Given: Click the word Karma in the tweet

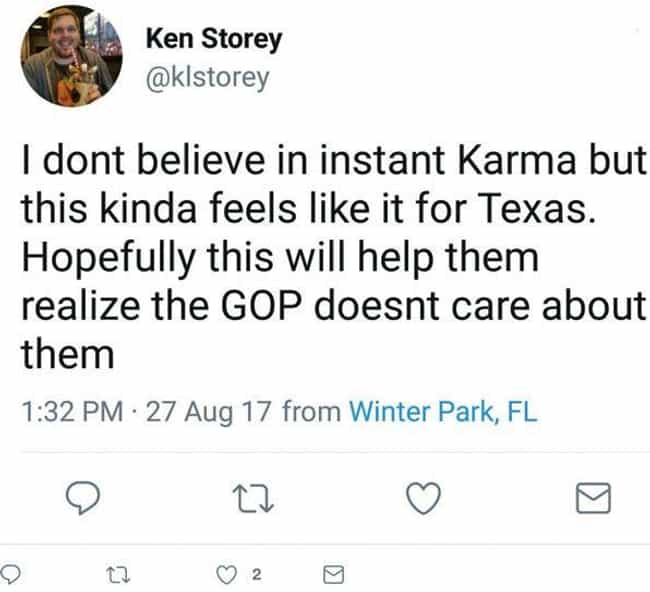Looking at the screenshot, I should pyautogui.click(x=517, y=160).
